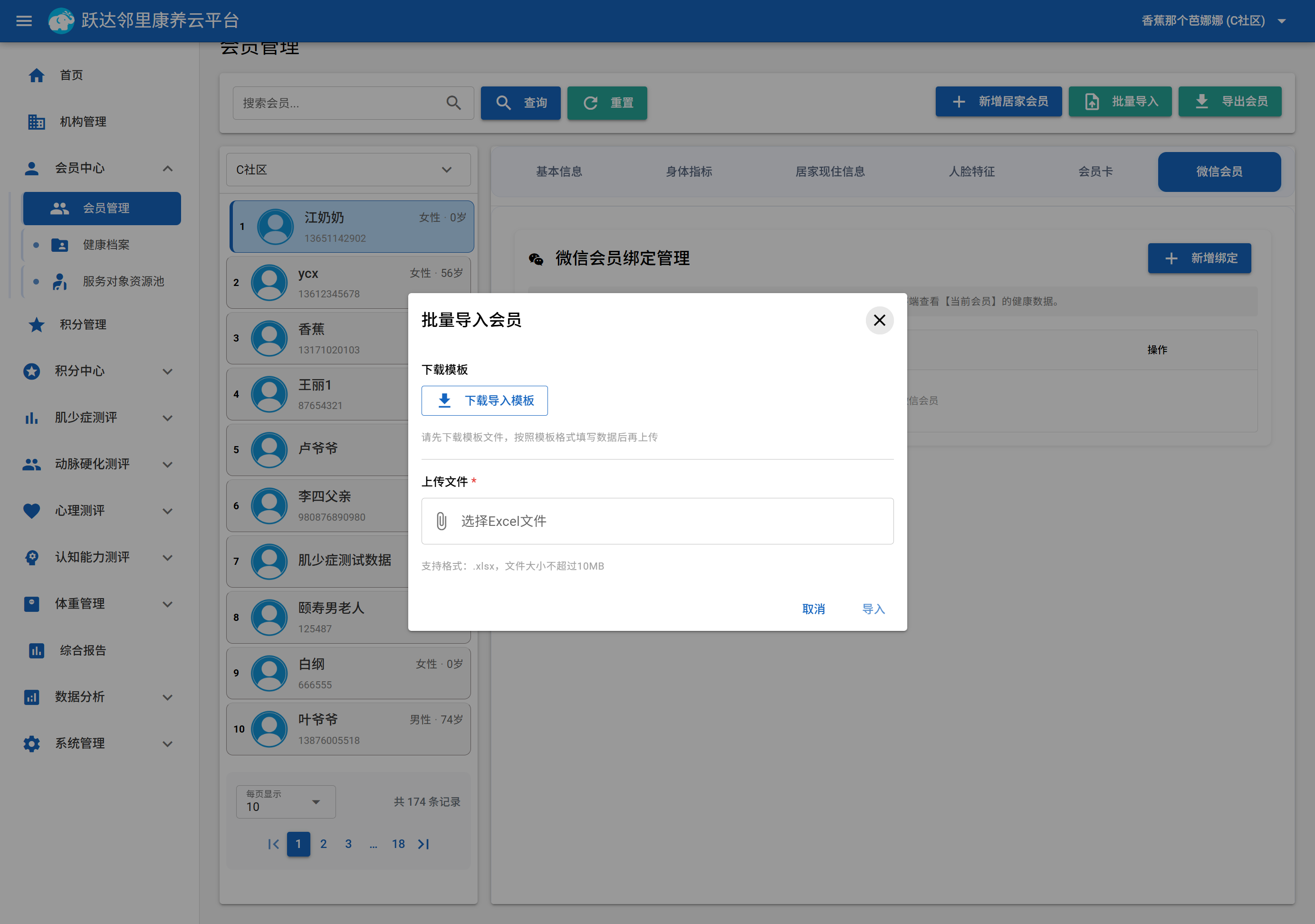Expand the 系统管理 menu section
The height and width of the screenshot is (924, 1315).
[x=168, y=743]
